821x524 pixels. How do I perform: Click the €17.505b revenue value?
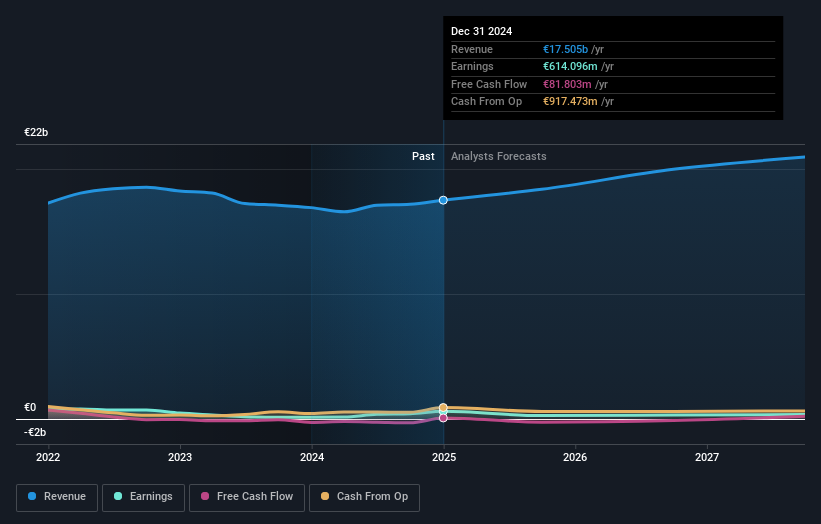coord(565,49)
